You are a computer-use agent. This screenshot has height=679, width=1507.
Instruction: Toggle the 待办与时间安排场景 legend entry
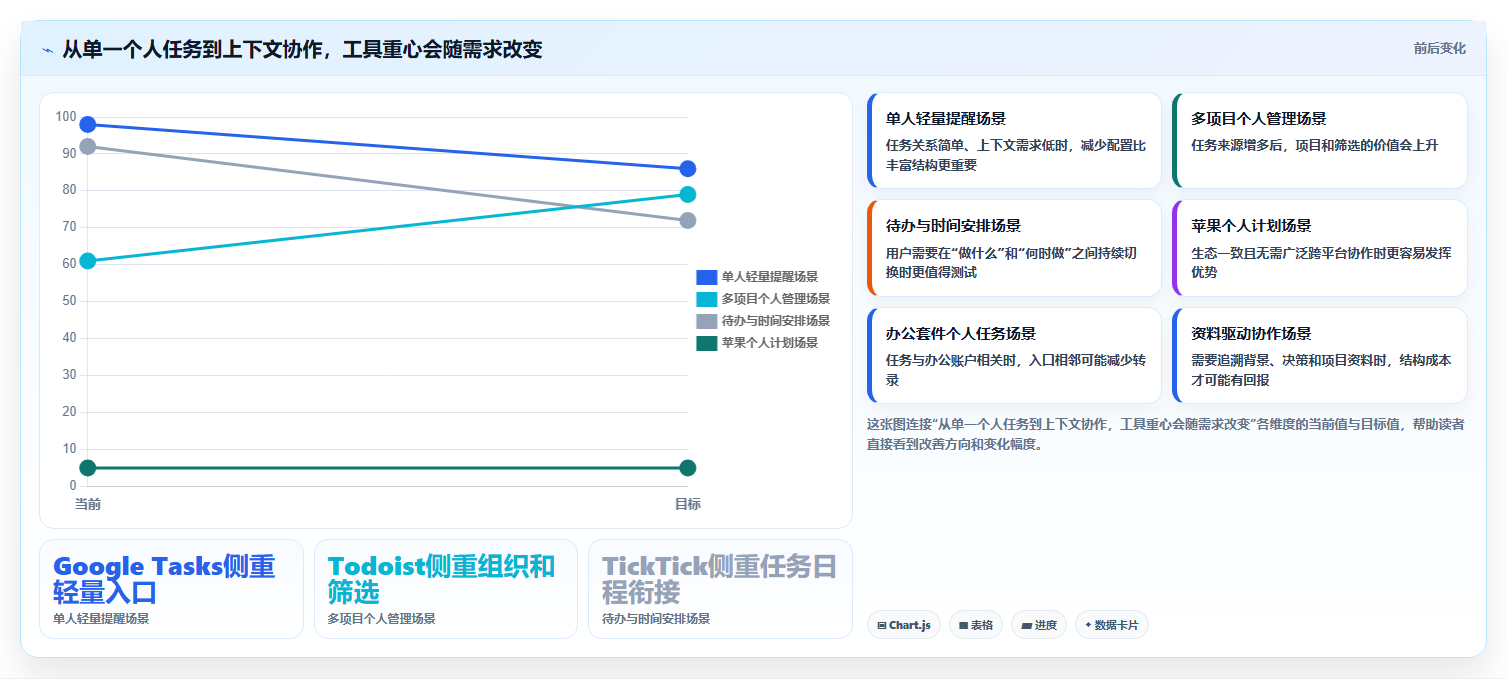[763, 321]
